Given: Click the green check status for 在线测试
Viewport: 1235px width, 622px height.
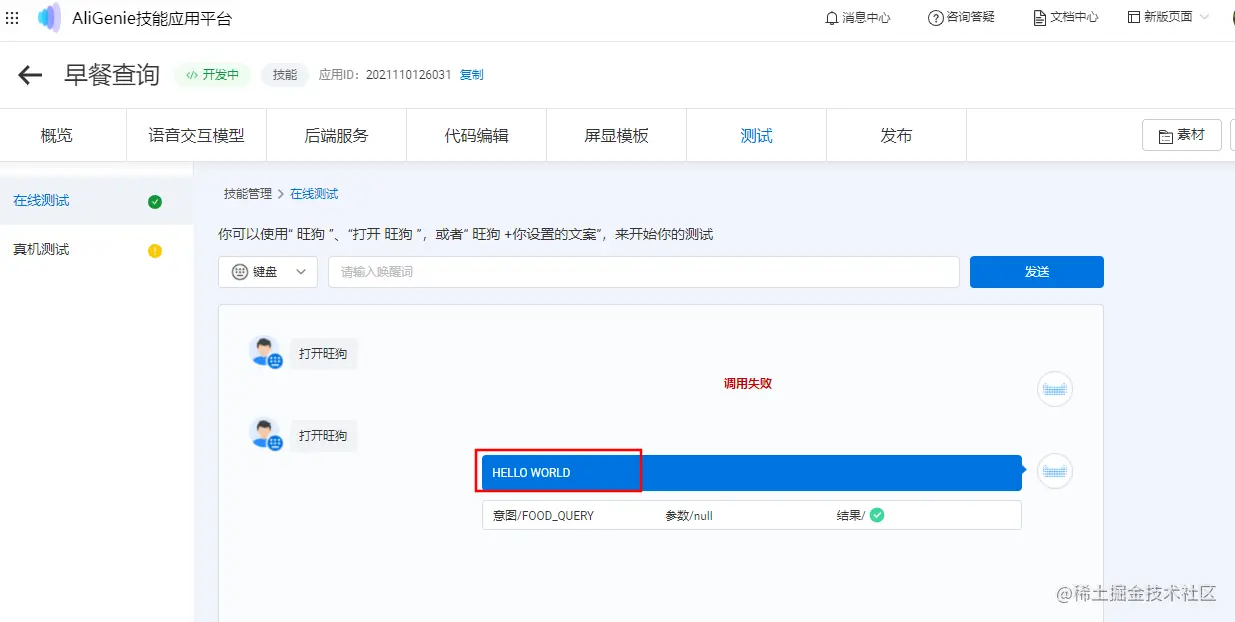Looking at the screenshot, I should coord(155,202).
